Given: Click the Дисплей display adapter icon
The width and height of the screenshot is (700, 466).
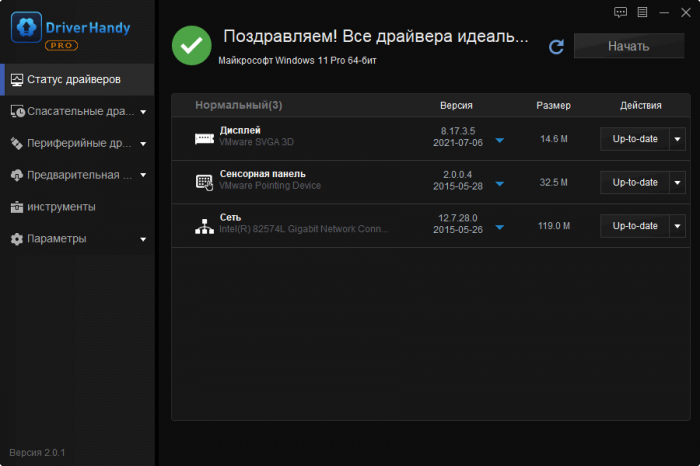Looking at the screenshot, I should (204, 139).
